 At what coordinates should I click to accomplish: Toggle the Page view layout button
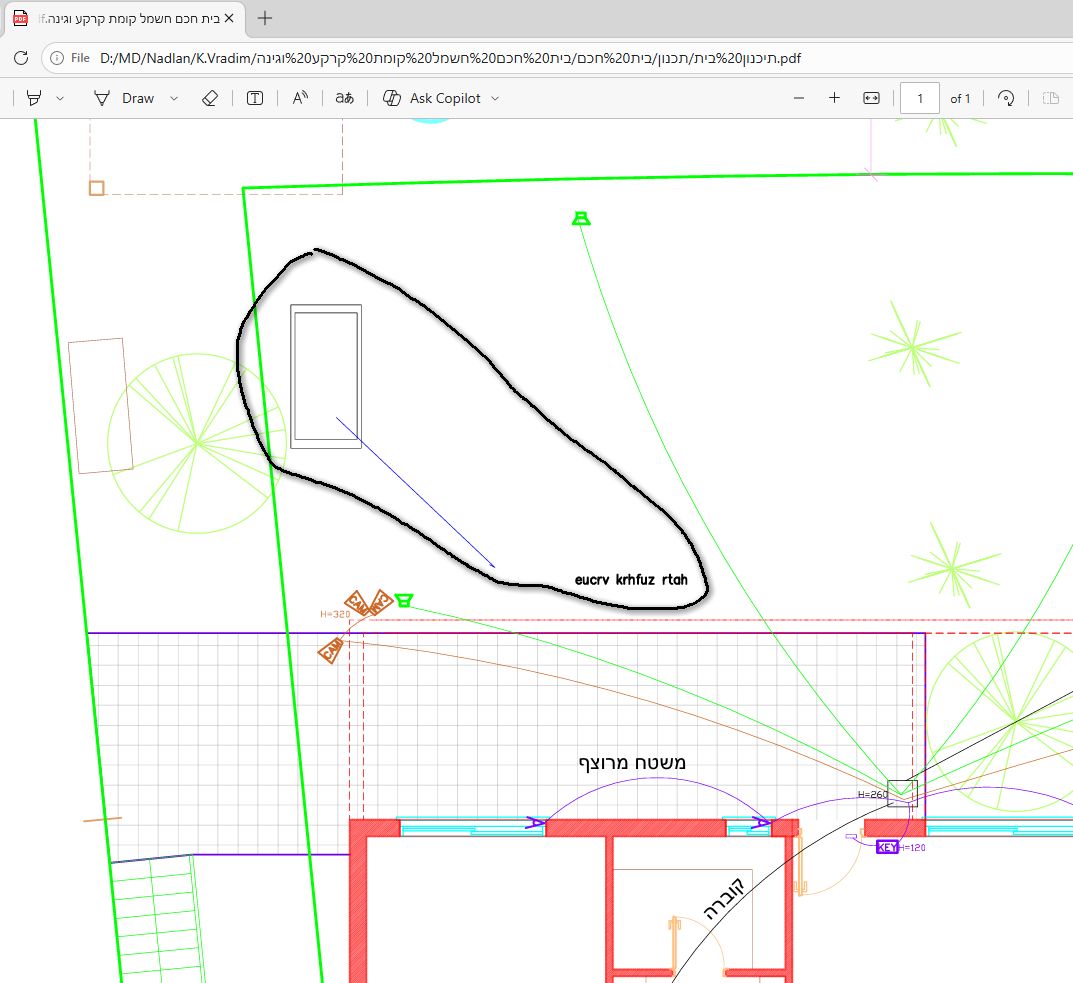pyautogui.click(x=1050, y=98)
